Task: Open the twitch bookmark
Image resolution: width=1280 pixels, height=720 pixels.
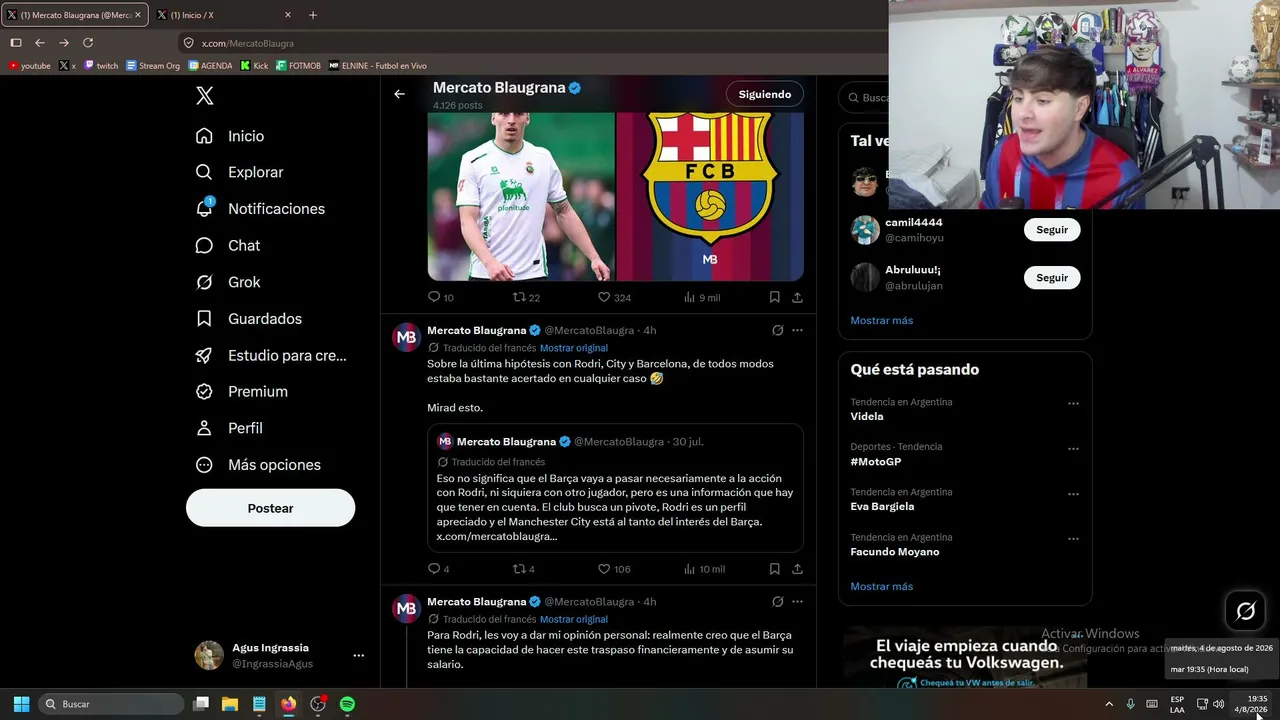Action: point(101,66)
